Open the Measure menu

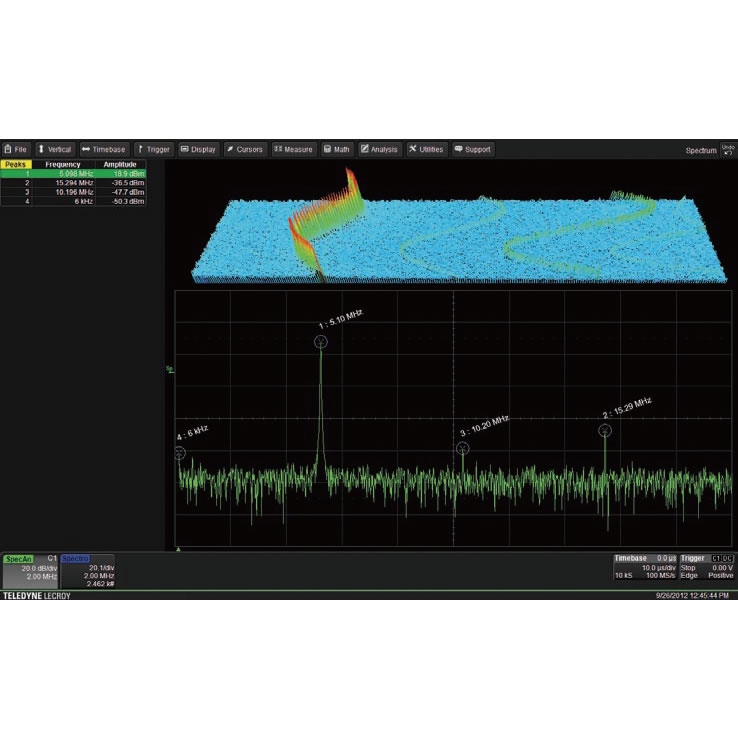click(293, 149)
